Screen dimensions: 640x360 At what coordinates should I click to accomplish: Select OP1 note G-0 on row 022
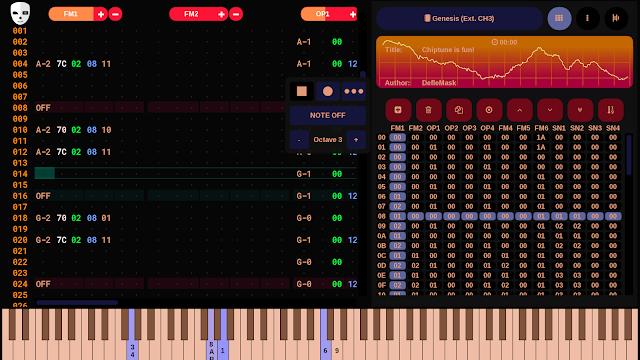coord(304,262)
